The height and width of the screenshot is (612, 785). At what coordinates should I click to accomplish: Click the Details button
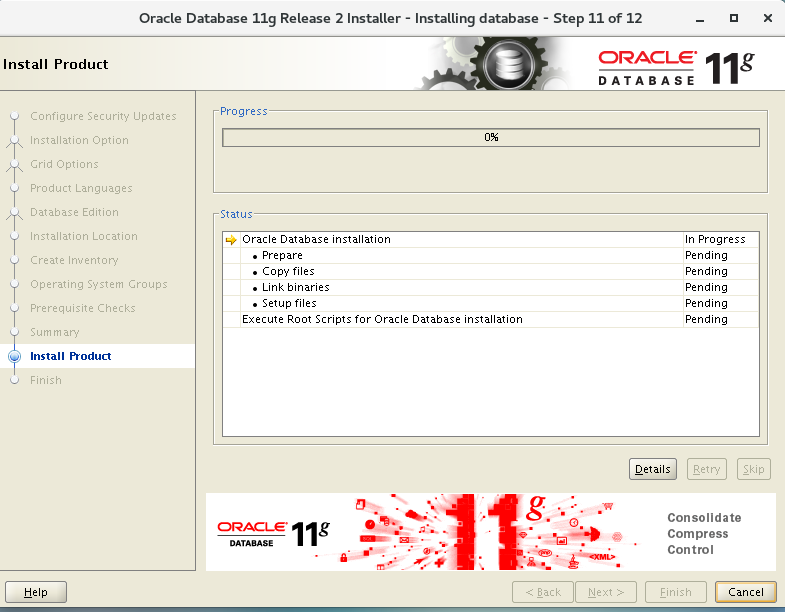click(x=652, y=469)
